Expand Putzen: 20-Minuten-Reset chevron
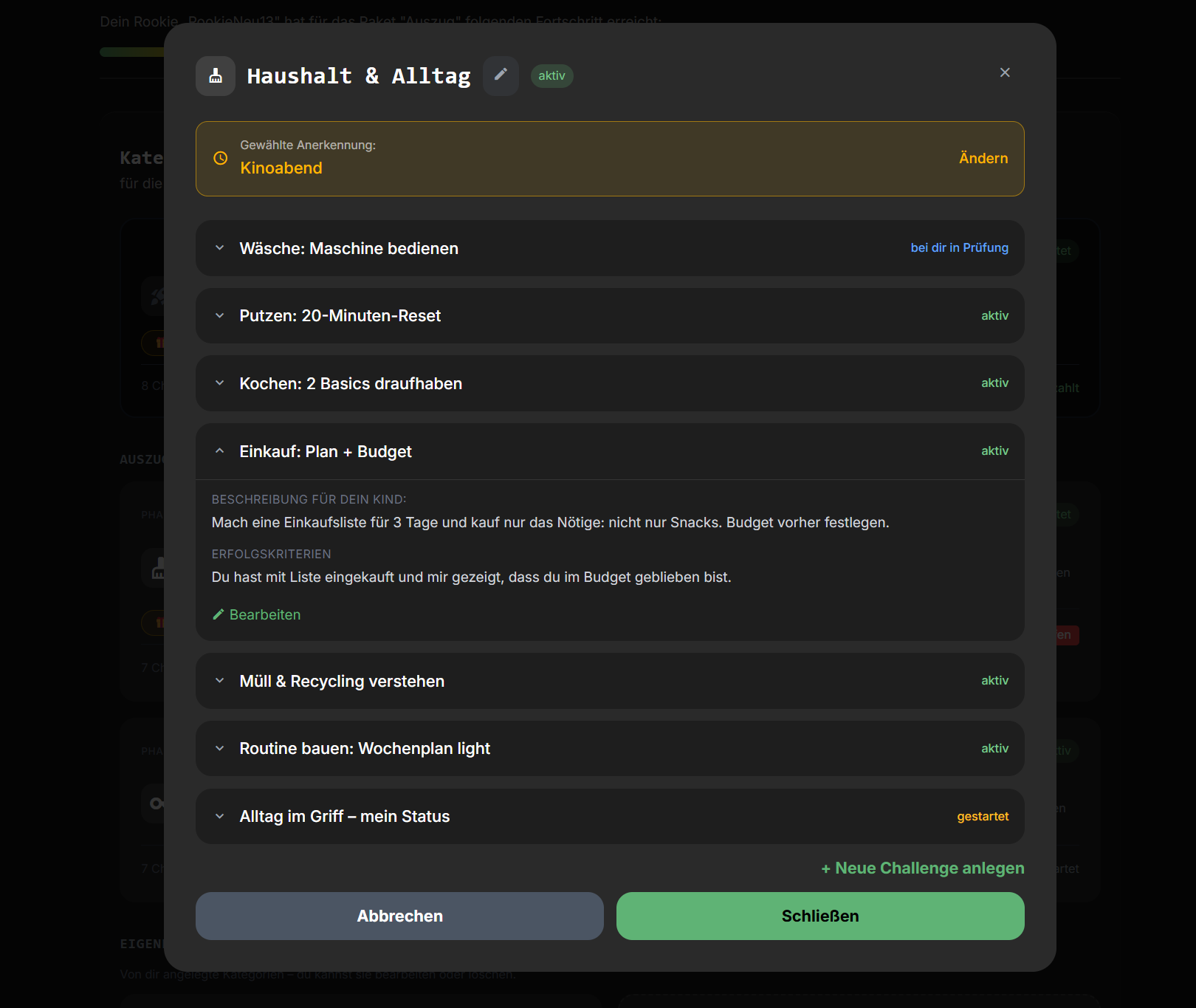The image size is (1196, 1008). [x=219, y=316]
